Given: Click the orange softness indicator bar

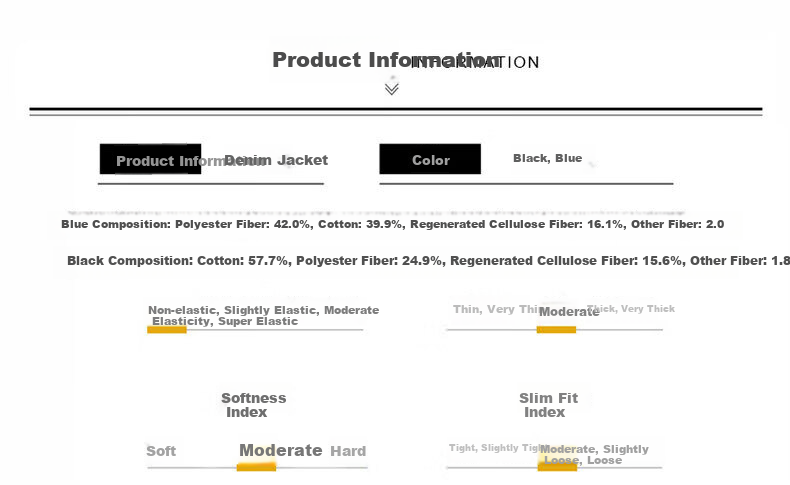Looking at the screenshot, I should (x=256, y=467).
